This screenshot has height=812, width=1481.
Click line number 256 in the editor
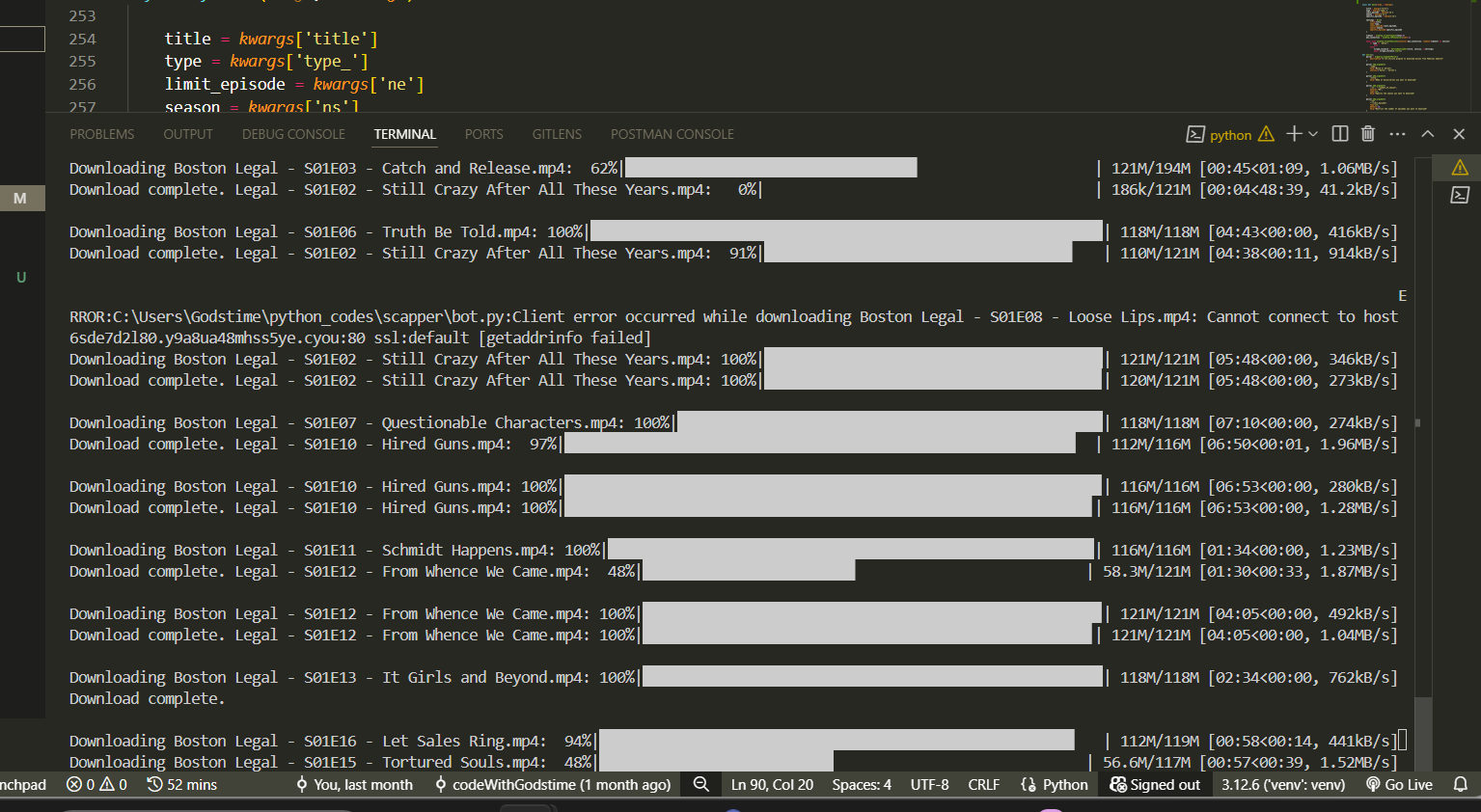83,84
